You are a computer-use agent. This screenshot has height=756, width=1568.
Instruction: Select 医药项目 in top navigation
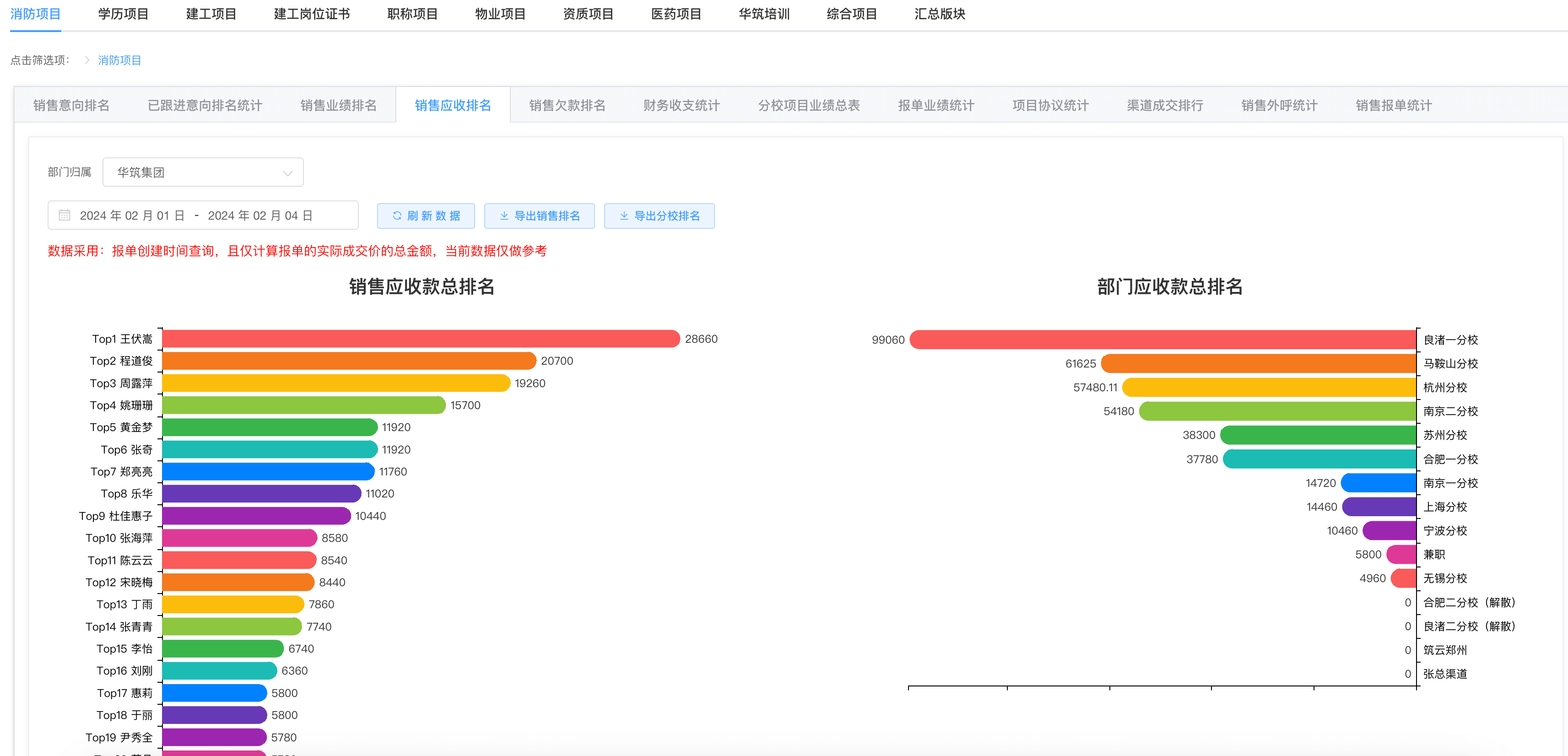click(x=676, y=14)
